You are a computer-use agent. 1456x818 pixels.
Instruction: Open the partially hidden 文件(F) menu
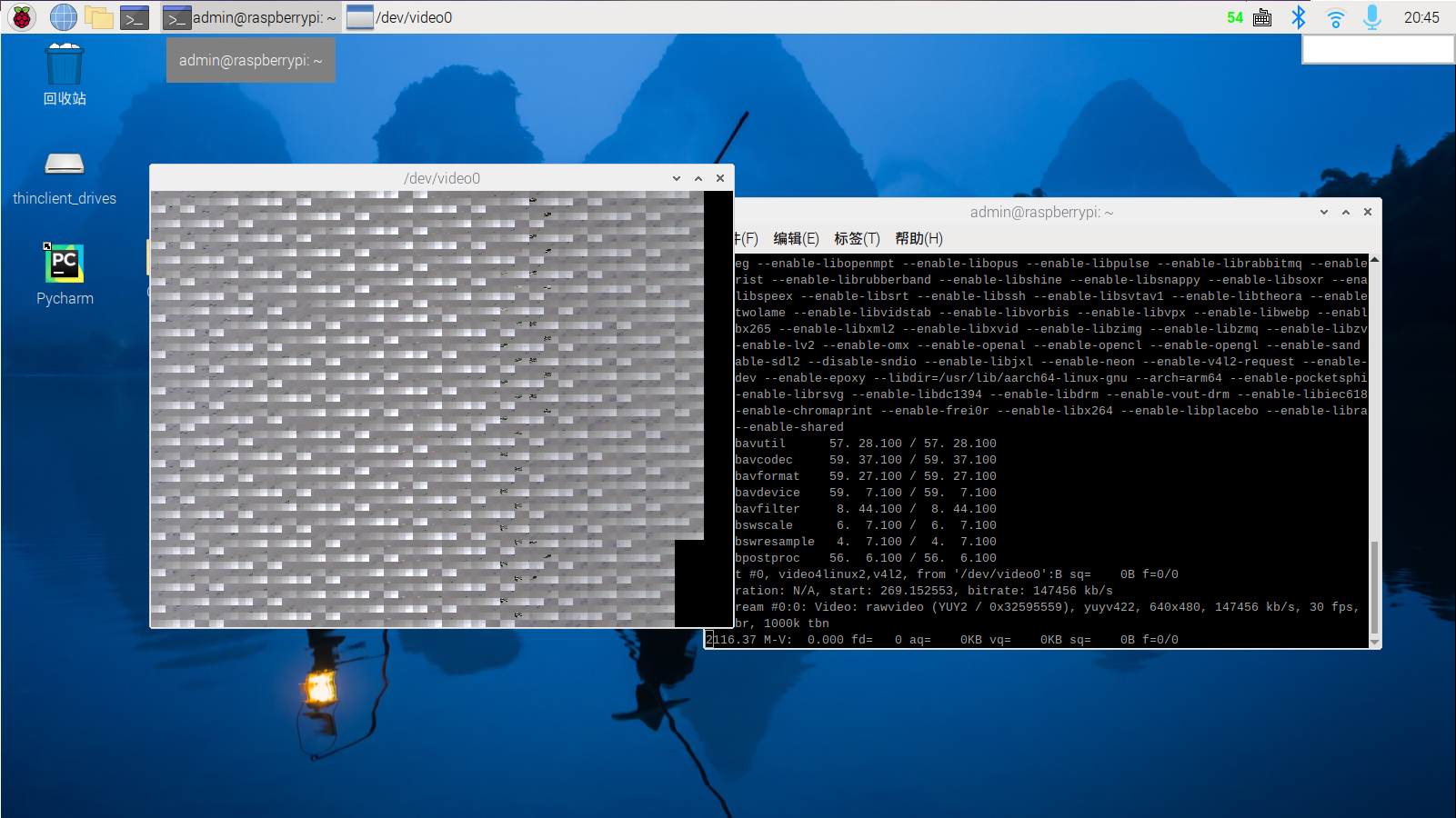click(x=747, y=238)
